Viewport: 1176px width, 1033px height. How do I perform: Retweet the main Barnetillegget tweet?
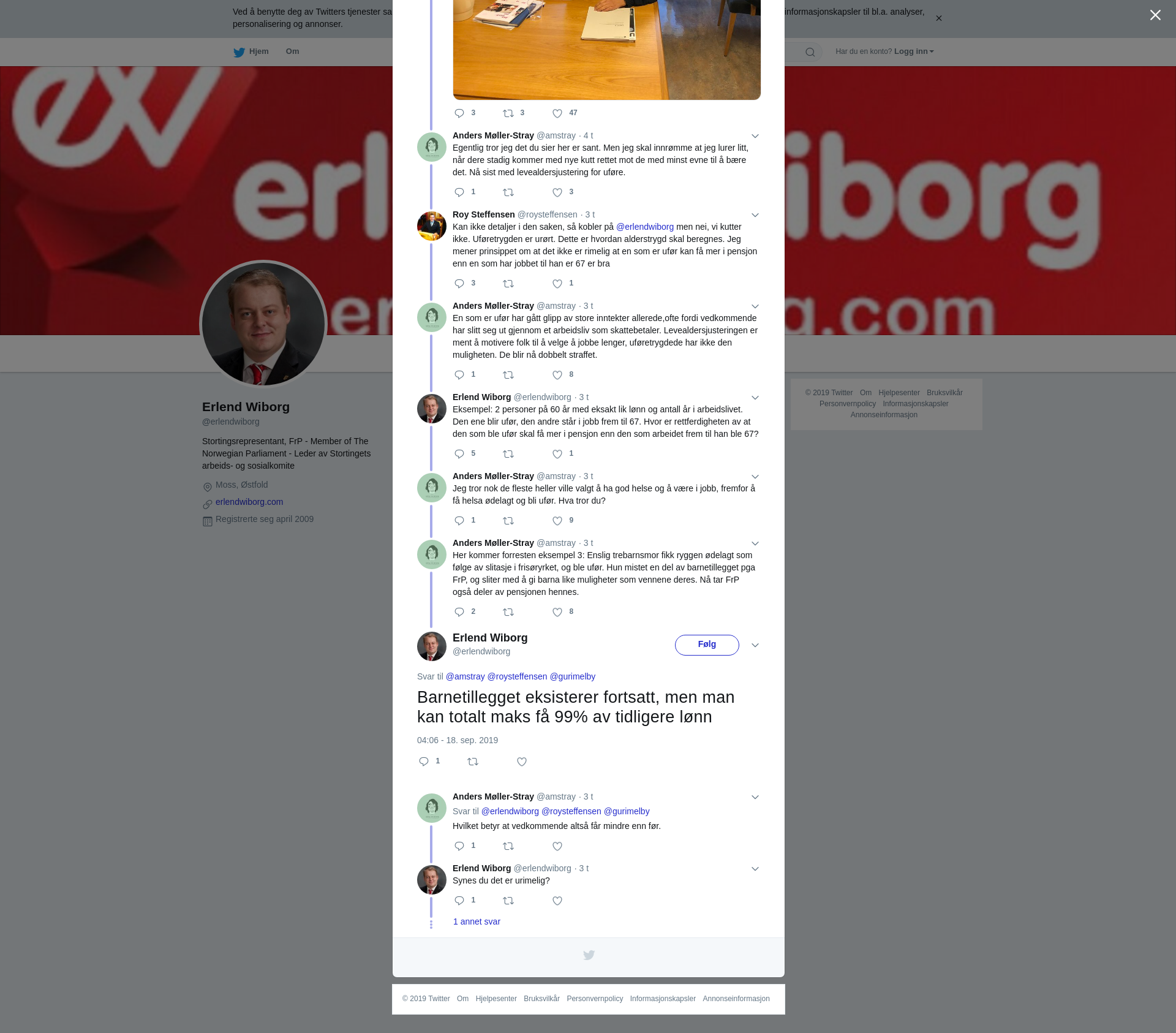473,762
